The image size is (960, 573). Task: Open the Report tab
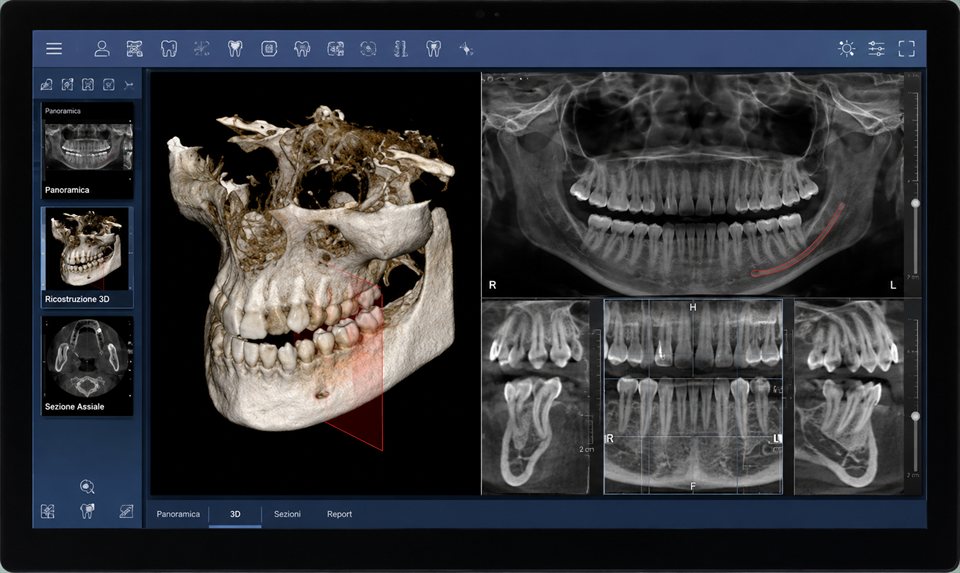[339, 514]
